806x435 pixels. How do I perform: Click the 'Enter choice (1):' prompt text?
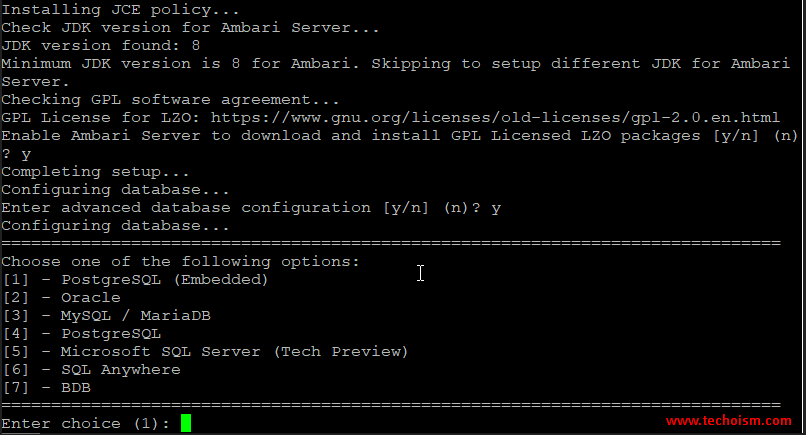pos(86,424)
